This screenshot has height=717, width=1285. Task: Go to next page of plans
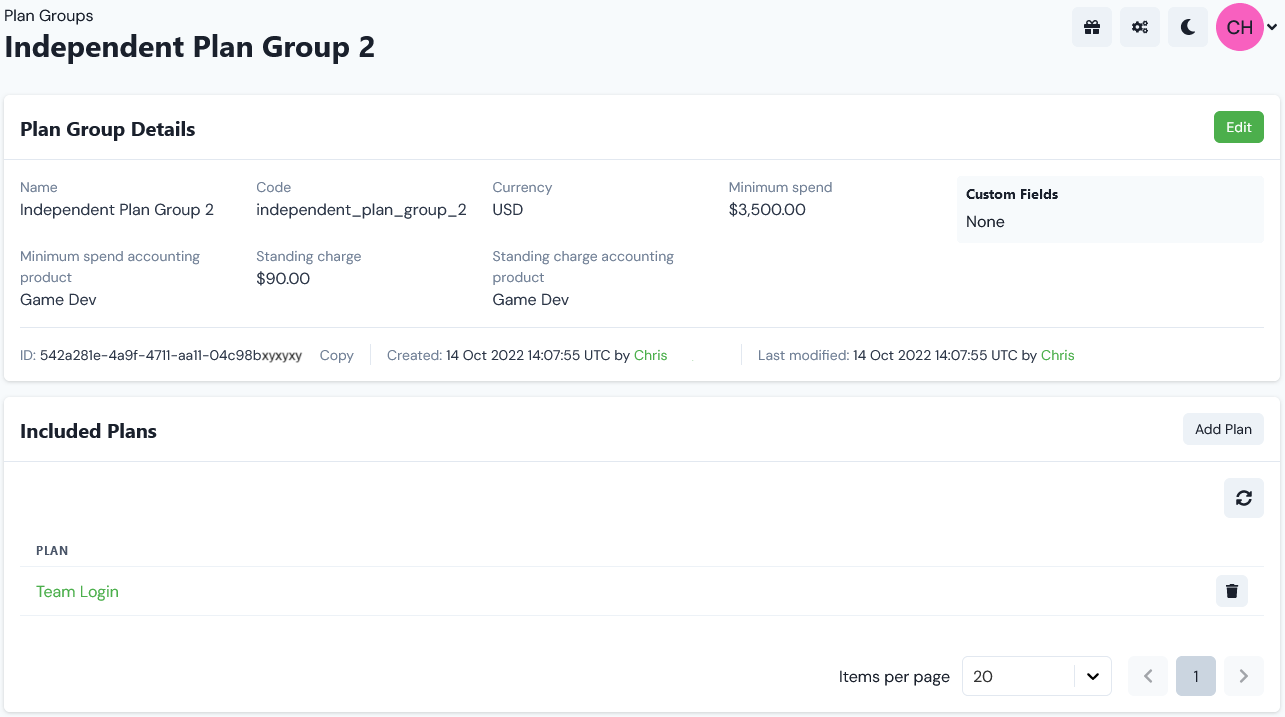(x=1243, y=676)
